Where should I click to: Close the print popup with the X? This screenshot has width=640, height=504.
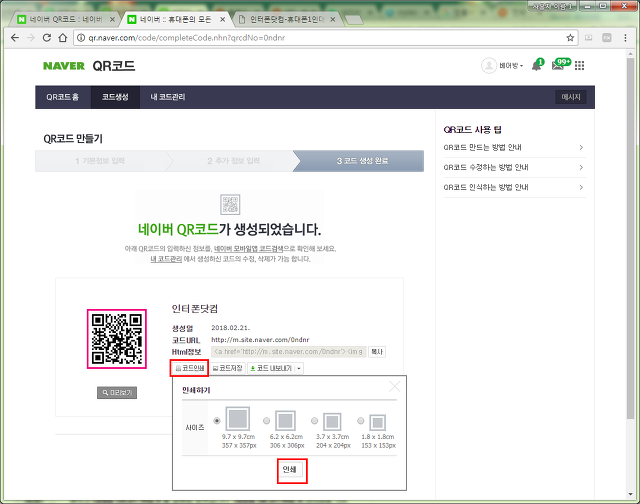click(x=394, y=386)
